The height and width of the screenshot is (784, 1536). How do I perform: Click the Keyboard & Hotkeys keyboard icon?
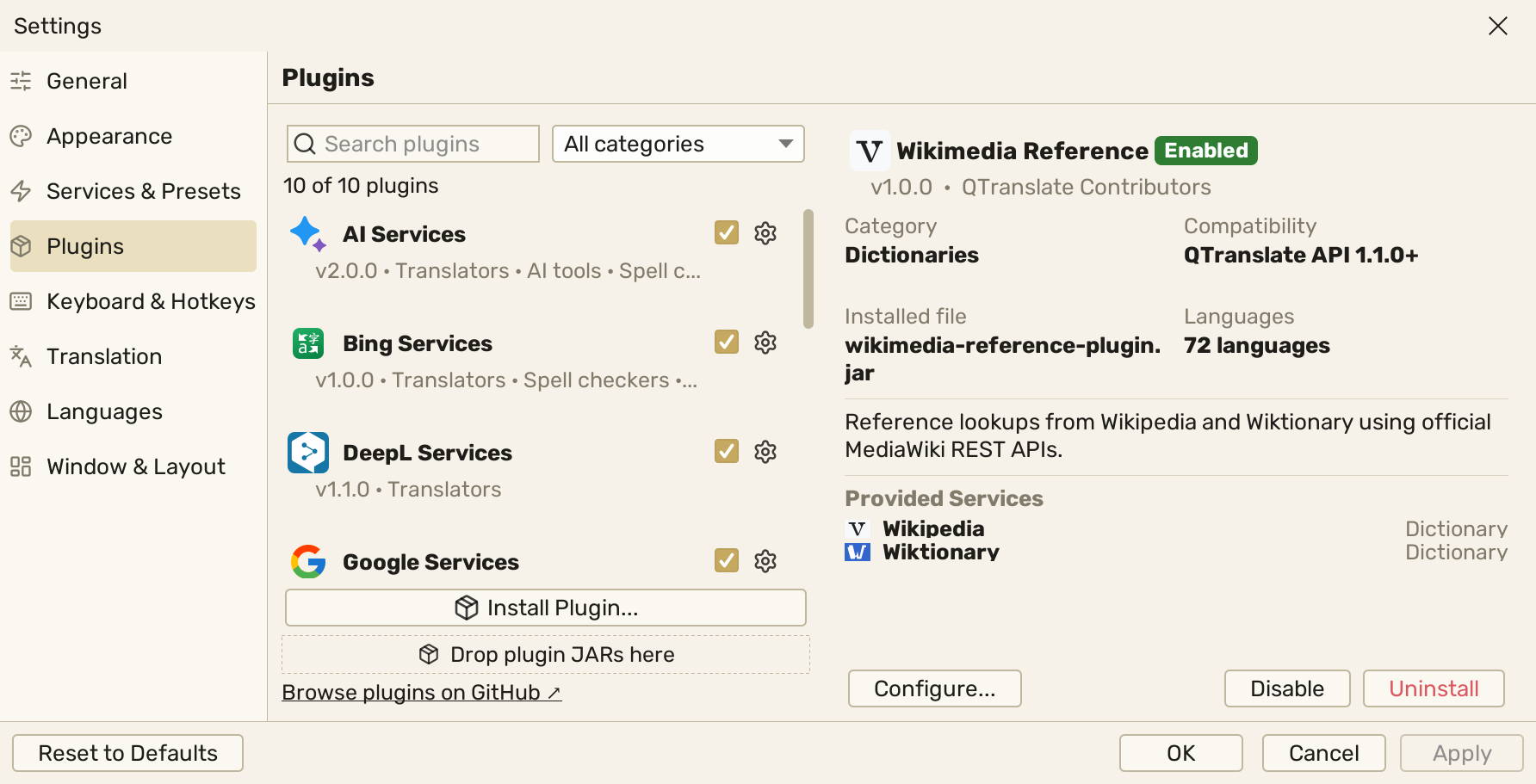tap(21, 301)
